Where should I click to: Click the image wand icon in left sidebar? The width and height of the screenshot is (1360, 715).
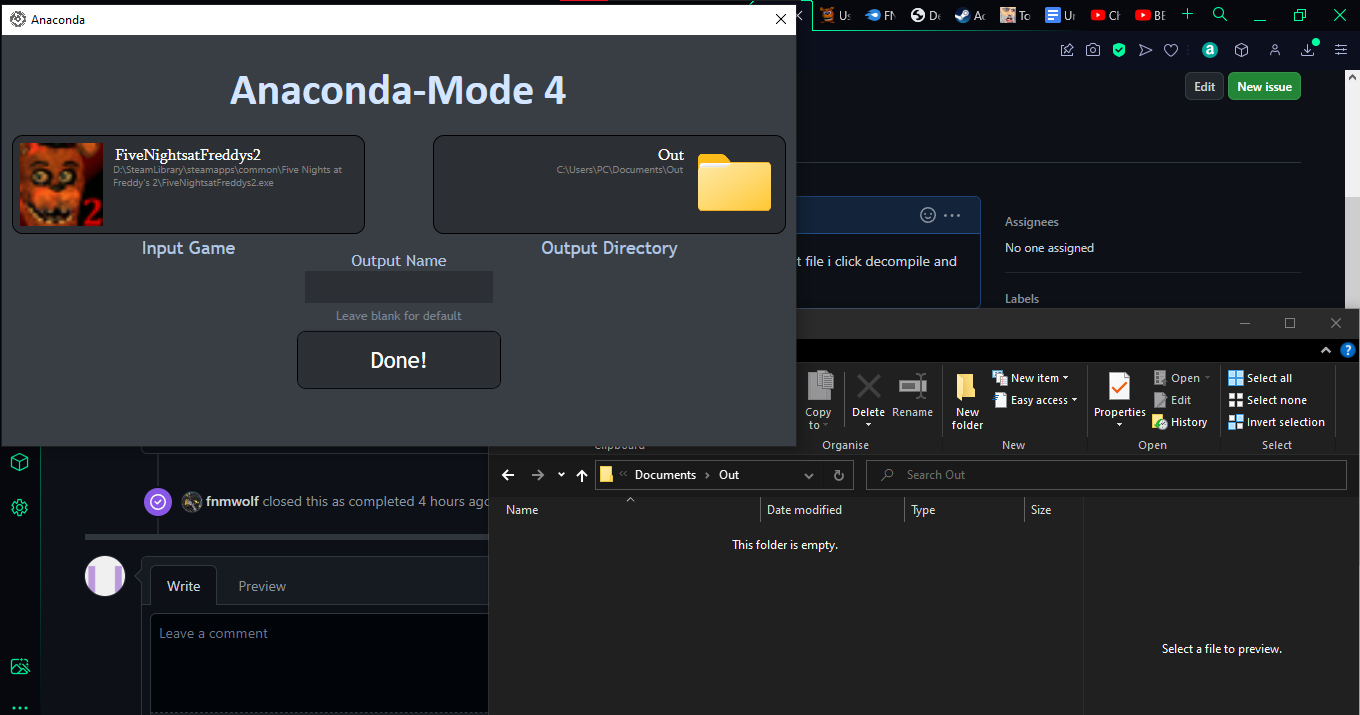[x=19, y=666]
